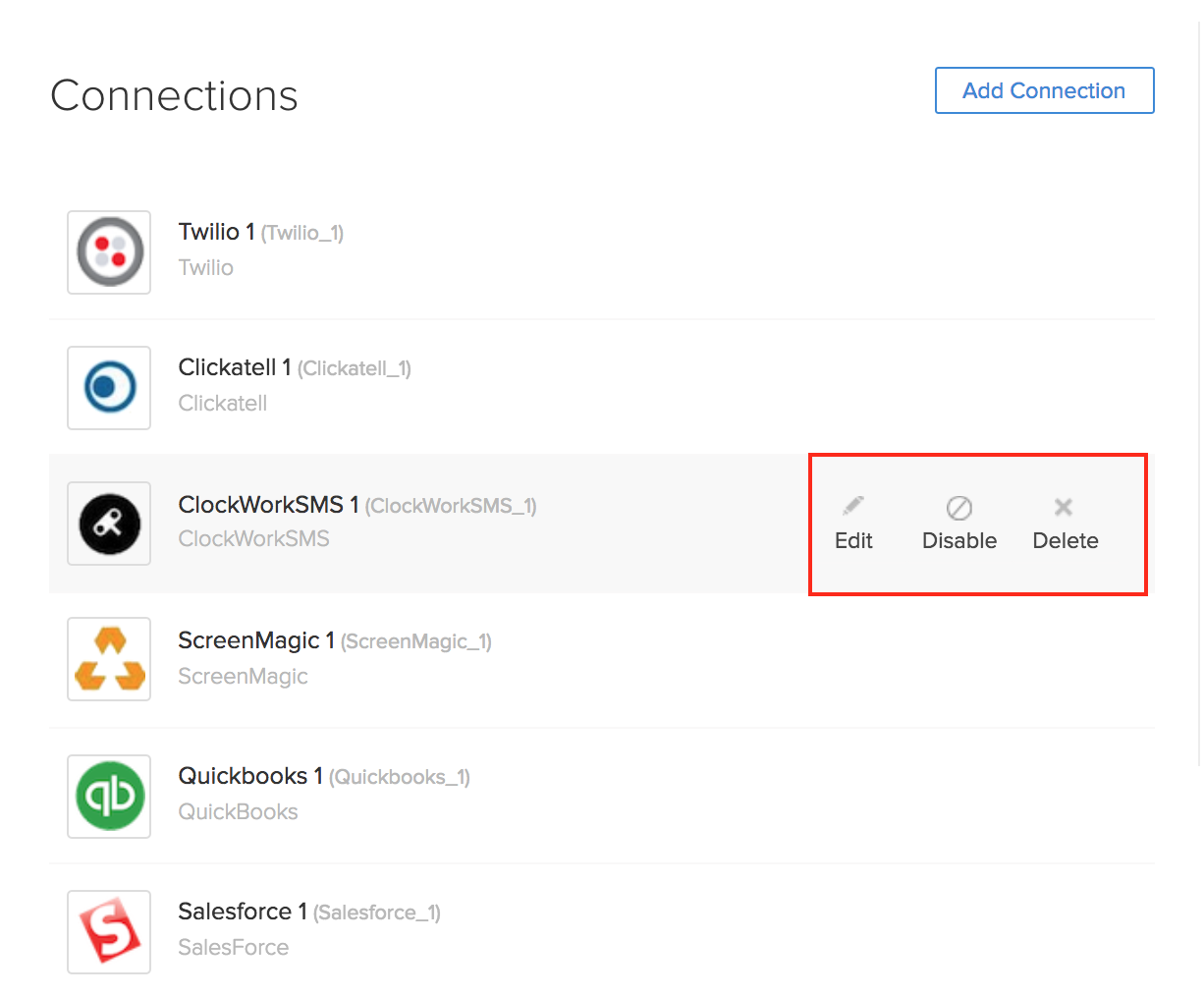Screen dimensions: 1204x996
Task: Edit the ClockWorkSMS 1 connection label
Action: point(853,541)
